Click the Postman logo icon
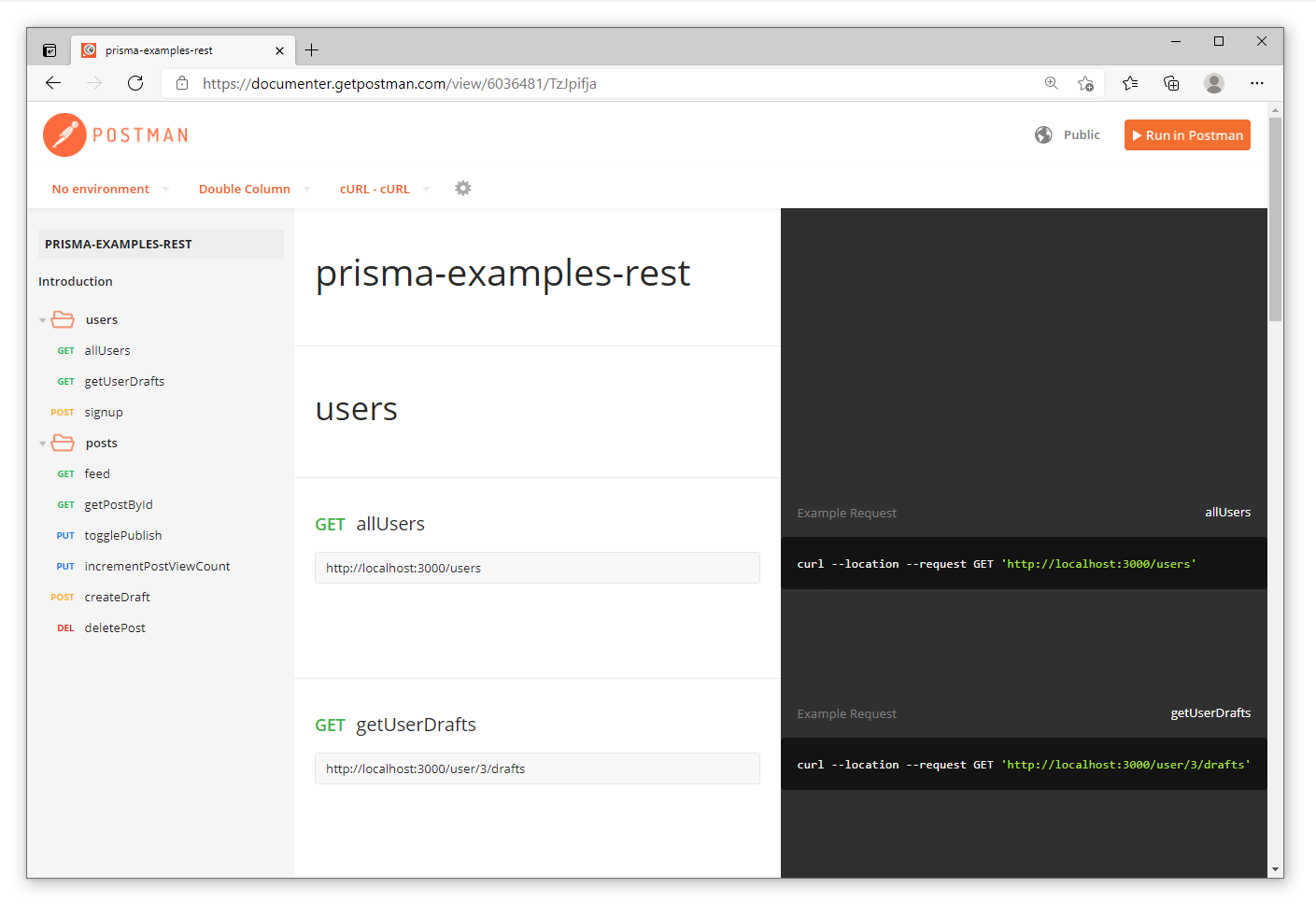 click(x=64, y=135)
